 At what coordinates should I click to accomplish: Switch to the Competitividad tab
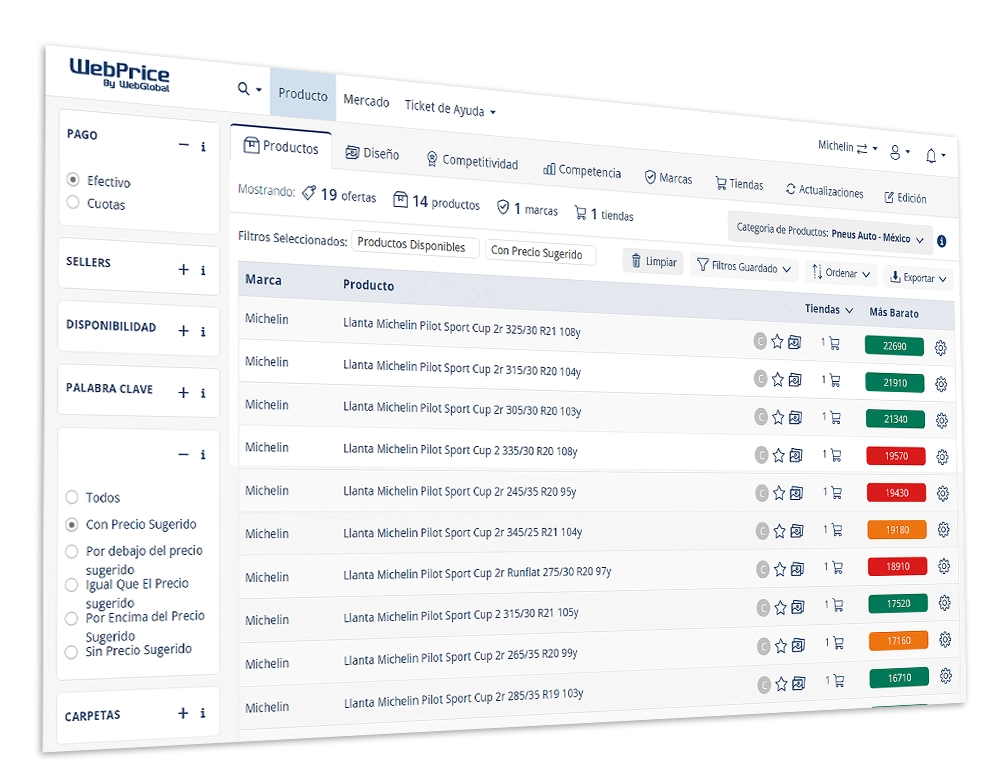coord(472,161)
